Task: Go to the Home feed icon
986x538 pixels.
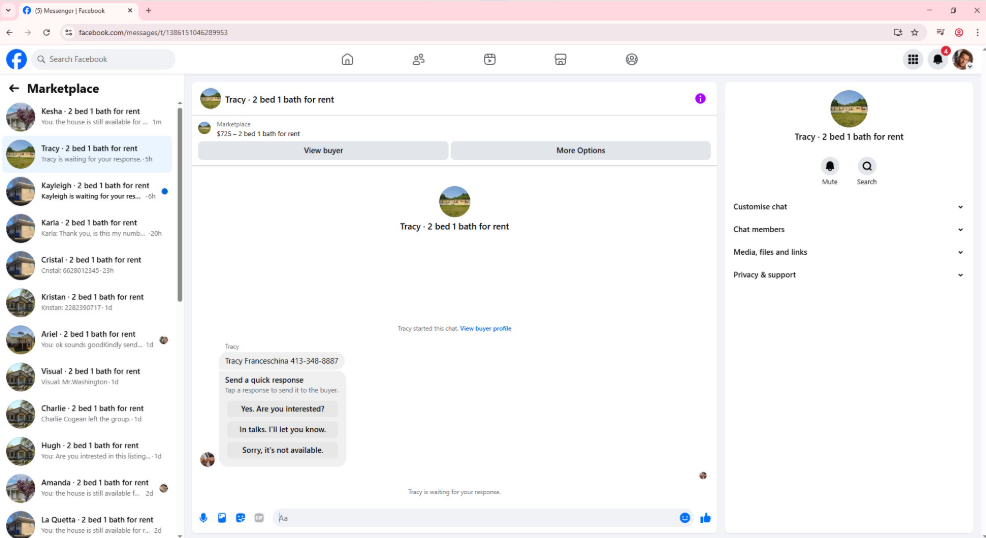Action: pyautogui.click(x=347, y=59)
